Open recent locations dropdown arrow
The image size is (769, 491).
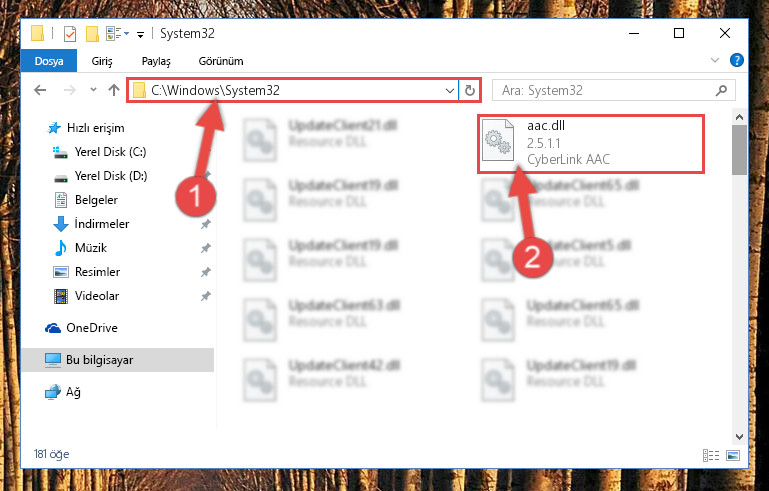tap(93, 90)
